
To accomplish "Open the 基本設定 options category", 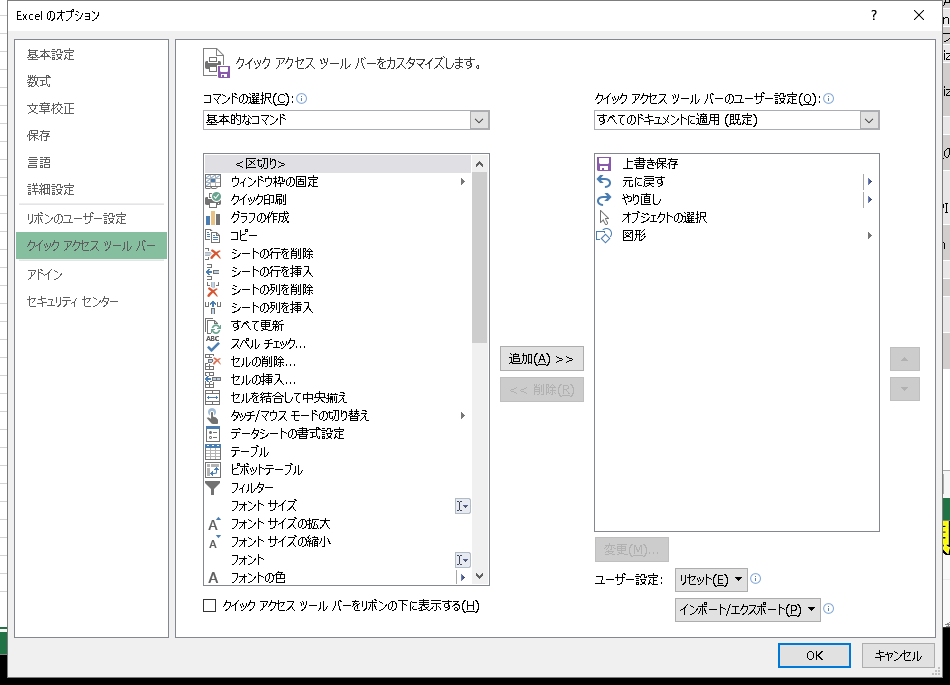I will 91,55.
